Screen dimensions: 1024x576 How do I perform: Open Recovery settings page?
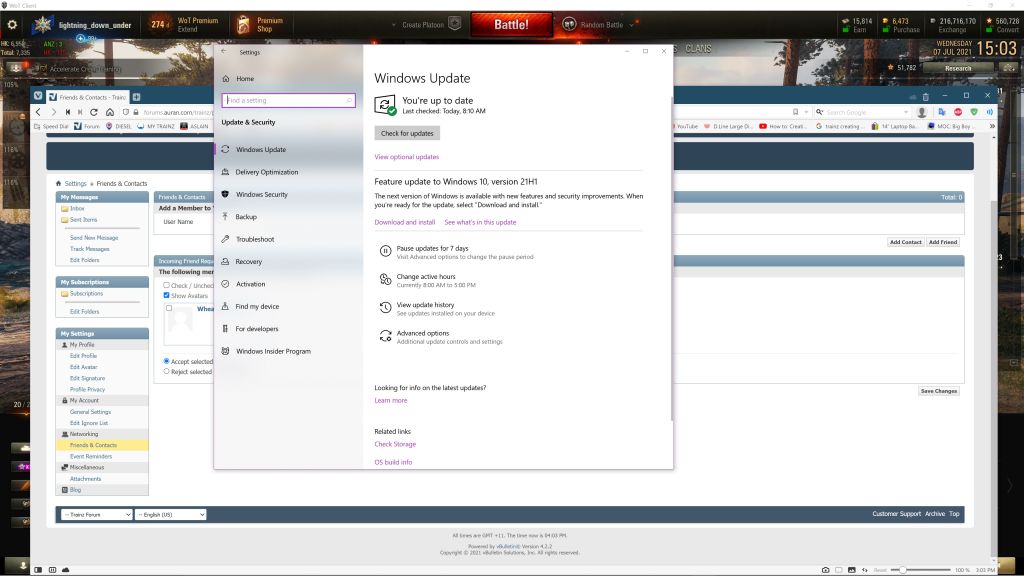(248, 261)
